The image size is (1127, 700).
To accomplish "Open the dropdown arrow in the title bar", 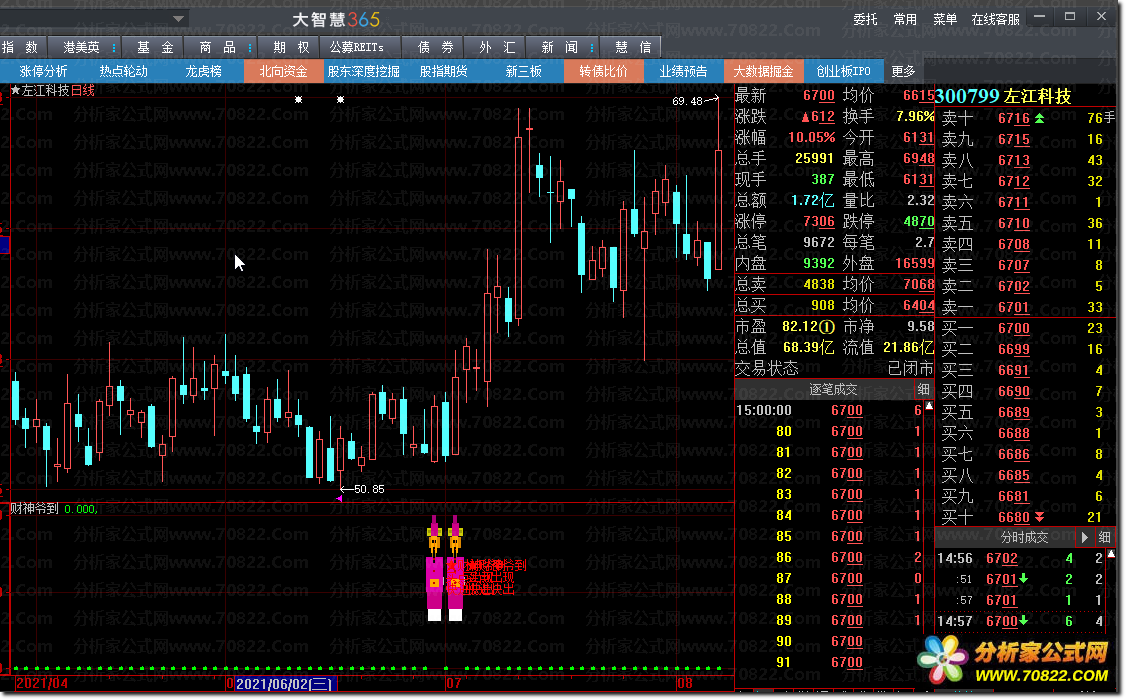I will click(178, 19).
